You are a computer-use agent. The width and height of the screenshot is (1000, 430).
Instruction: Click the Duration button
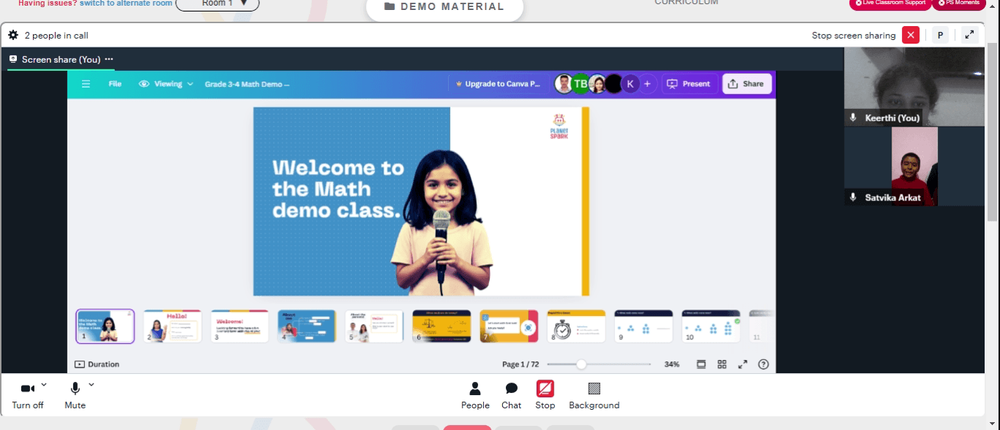click(x=97, y=364)
